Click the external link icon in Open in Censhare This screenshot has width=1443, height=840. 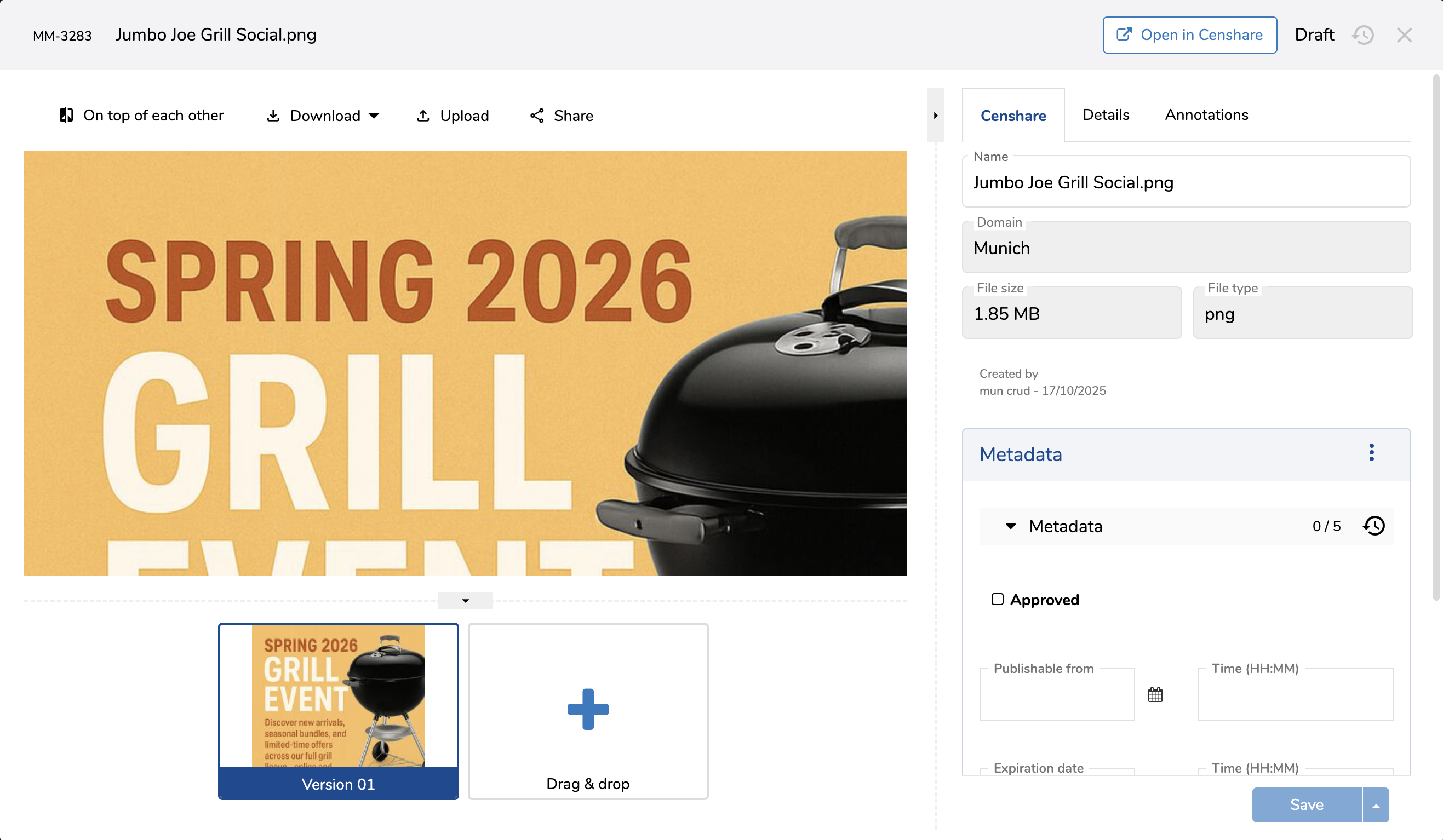[1124, 35]
